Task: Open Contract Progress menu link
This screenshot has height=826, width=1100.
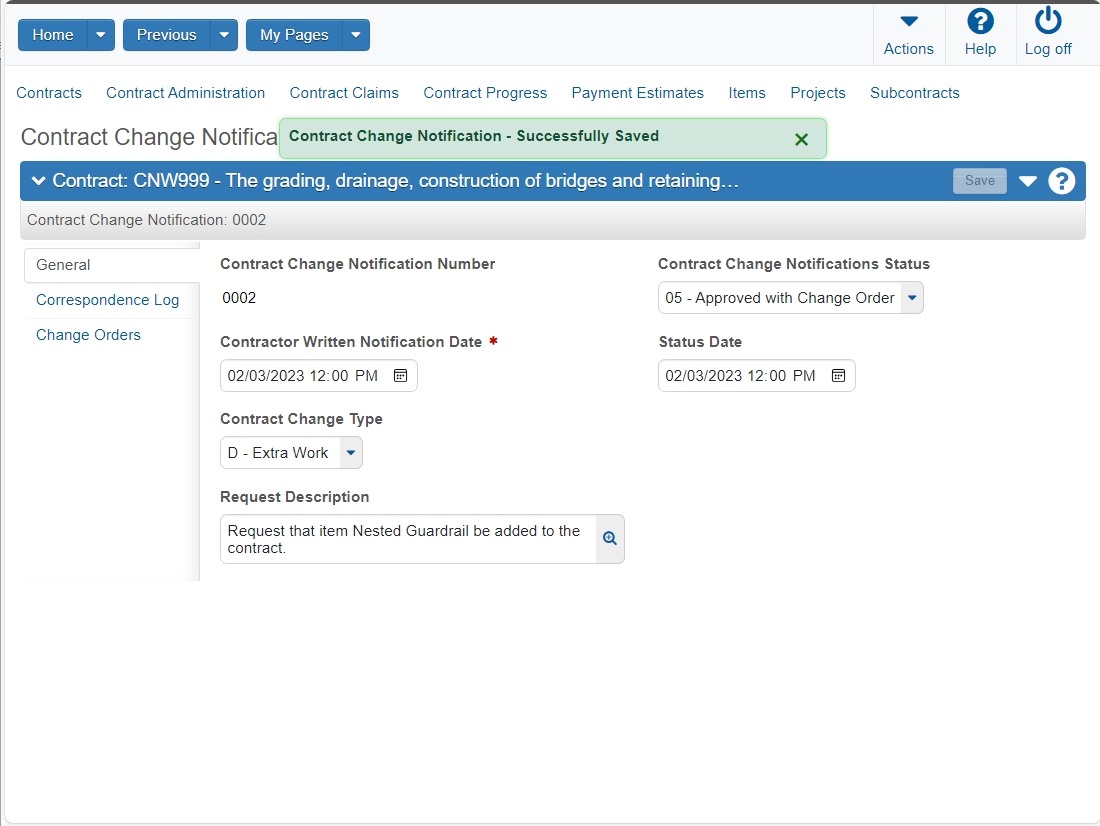Action: tap(485, 93)
